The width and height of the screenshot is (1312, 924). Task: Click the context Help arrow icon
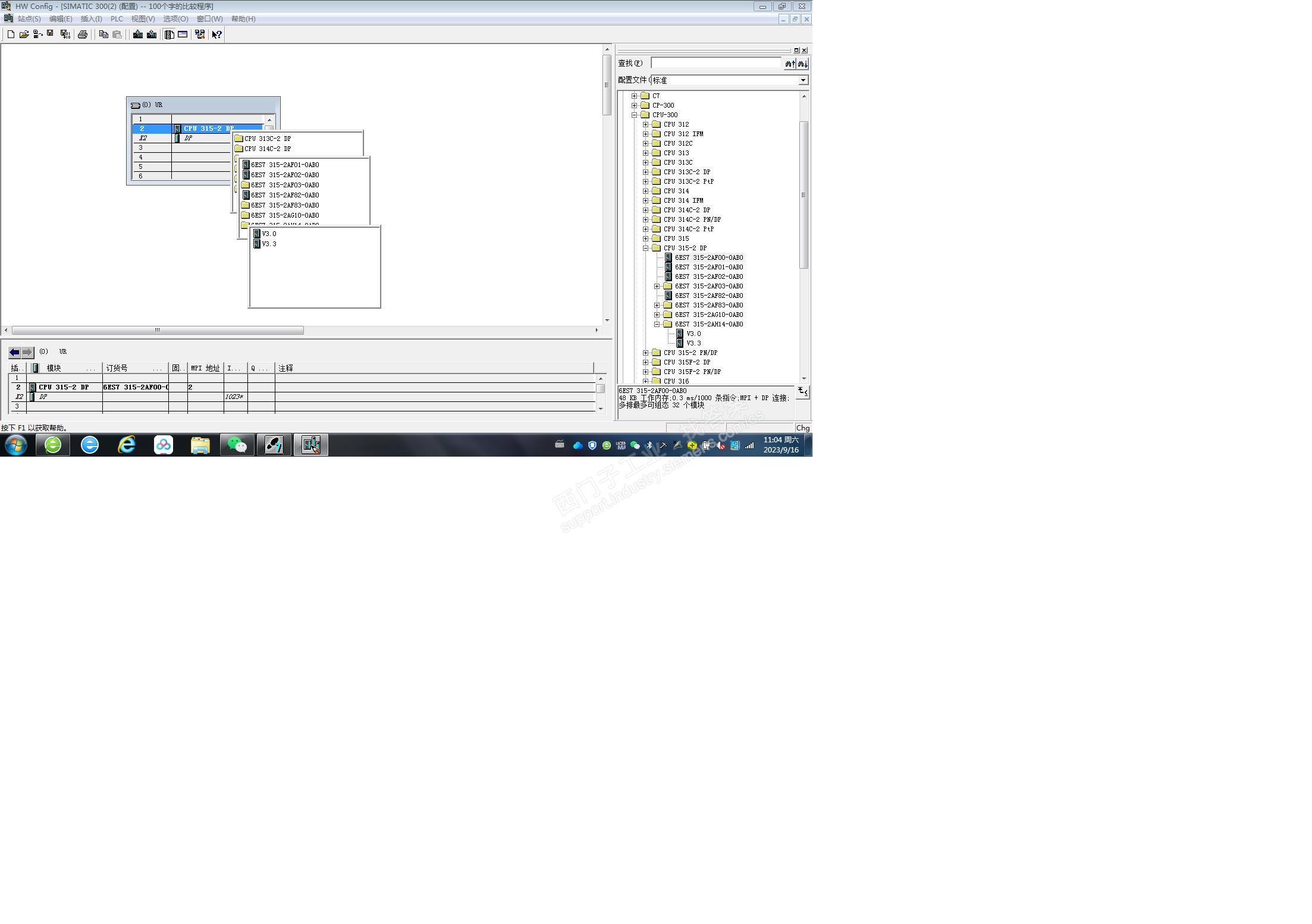pos(217,34)
